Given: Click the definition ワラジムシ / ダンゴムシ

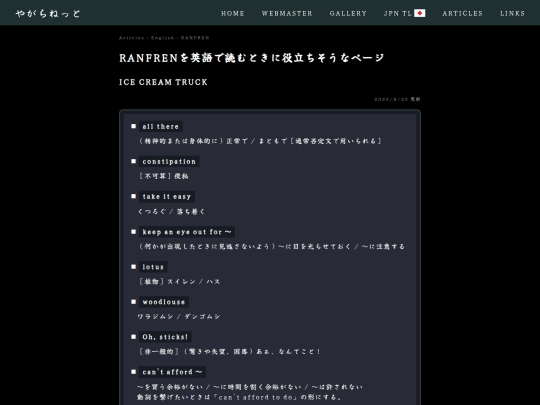Looking at the screenshot, I should coord(179,316).
